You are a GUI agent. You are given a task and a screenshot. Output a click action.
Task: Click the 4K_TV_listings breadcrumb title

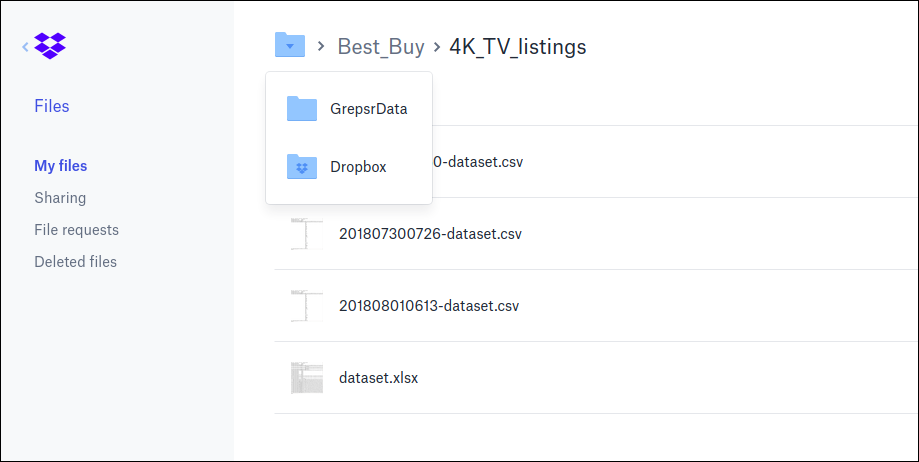(x=518, y=46)
